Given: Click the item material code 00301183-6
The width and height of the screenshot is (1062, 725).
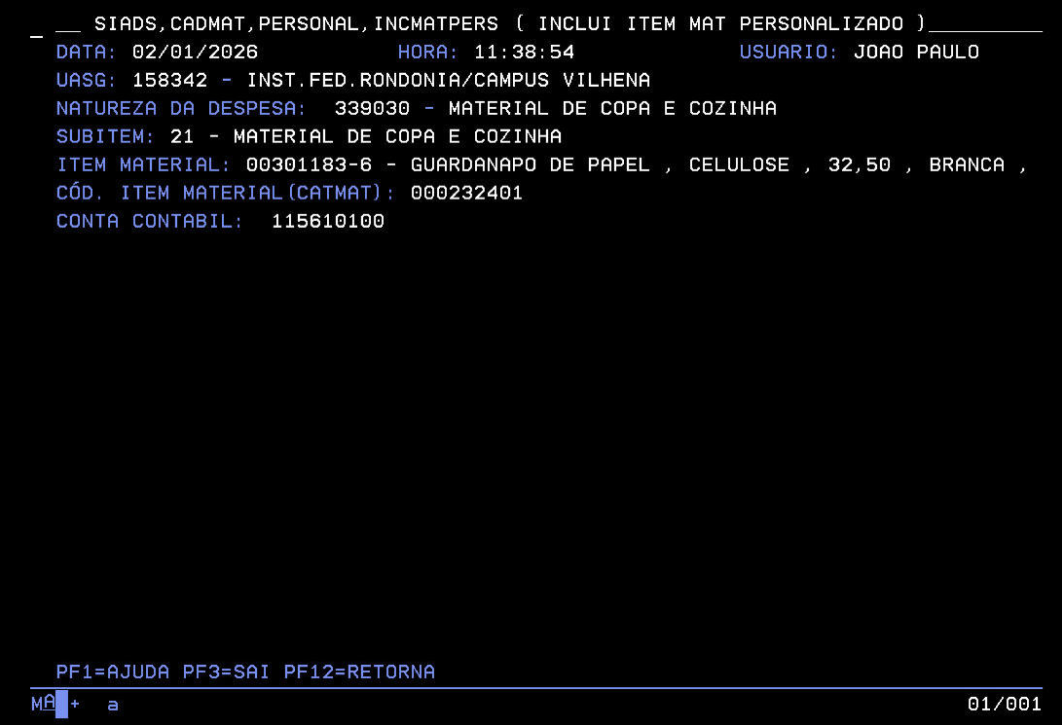Looking at the screenshot, I should tap(309, 165).
